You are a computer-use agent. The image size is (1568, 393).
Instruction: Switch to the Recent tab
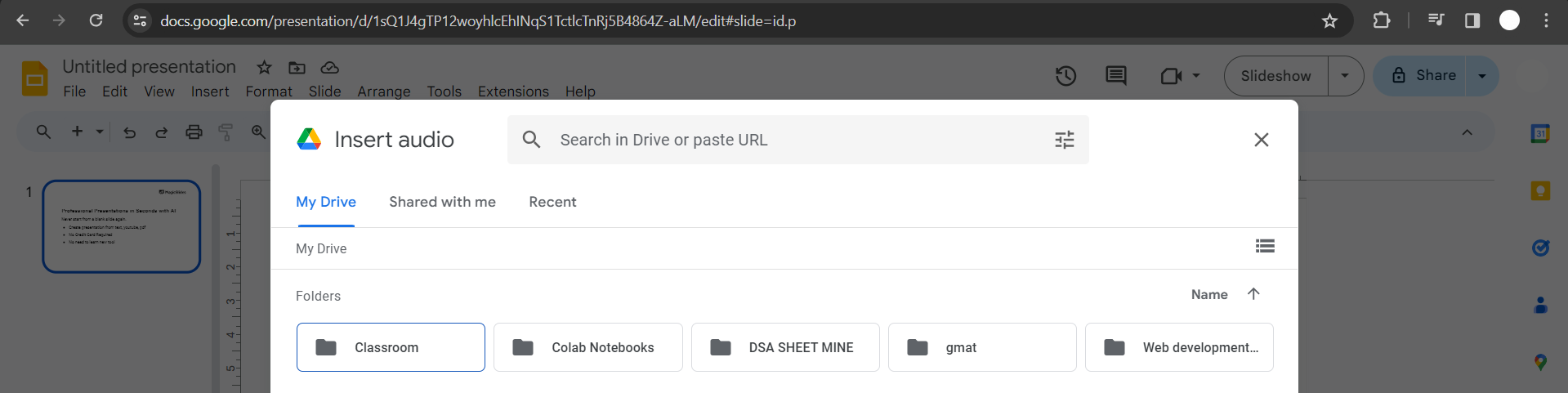click(552, 202)
